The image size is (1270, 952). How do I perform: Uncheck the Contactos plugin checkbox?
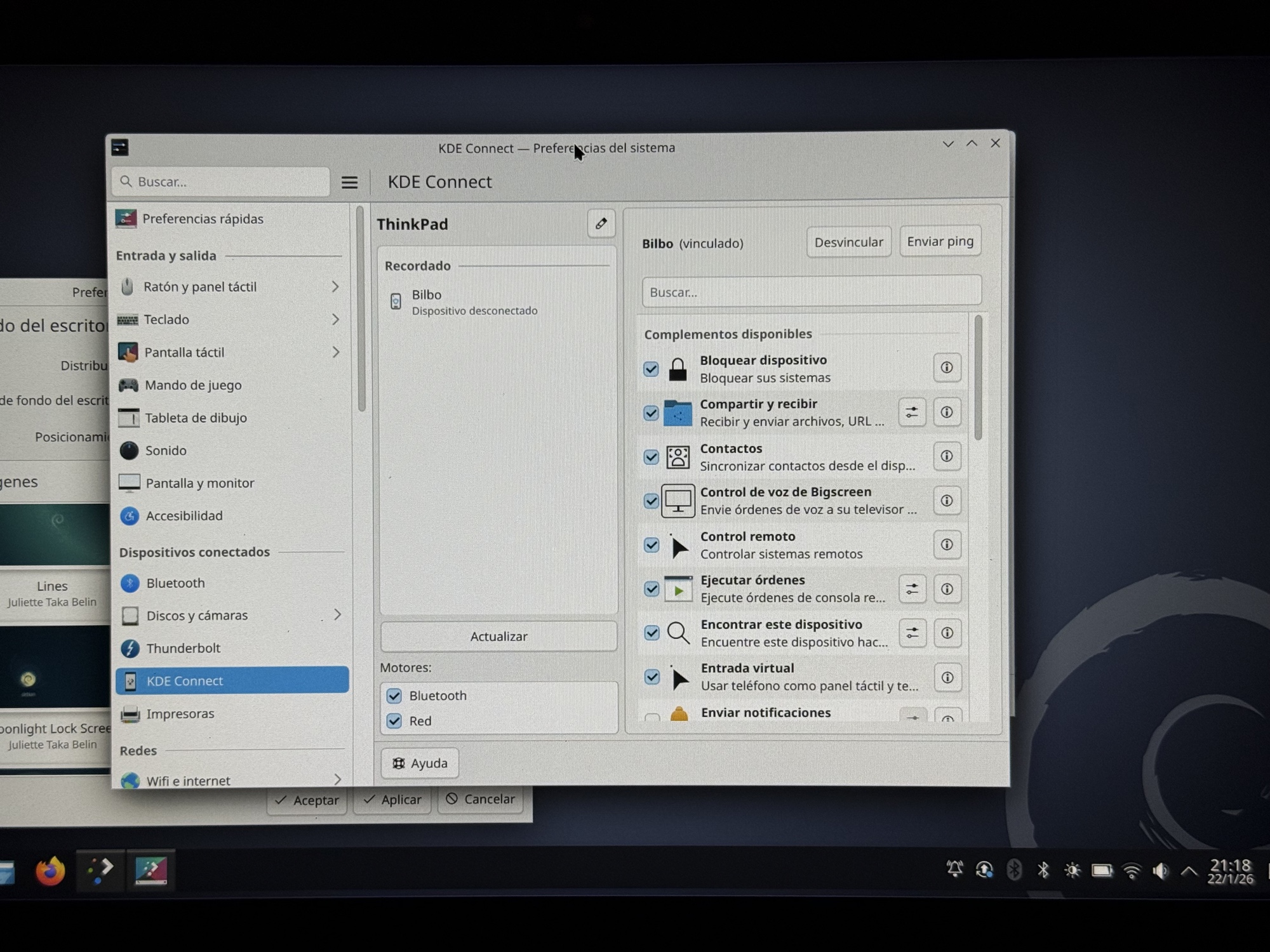point(651,457)
